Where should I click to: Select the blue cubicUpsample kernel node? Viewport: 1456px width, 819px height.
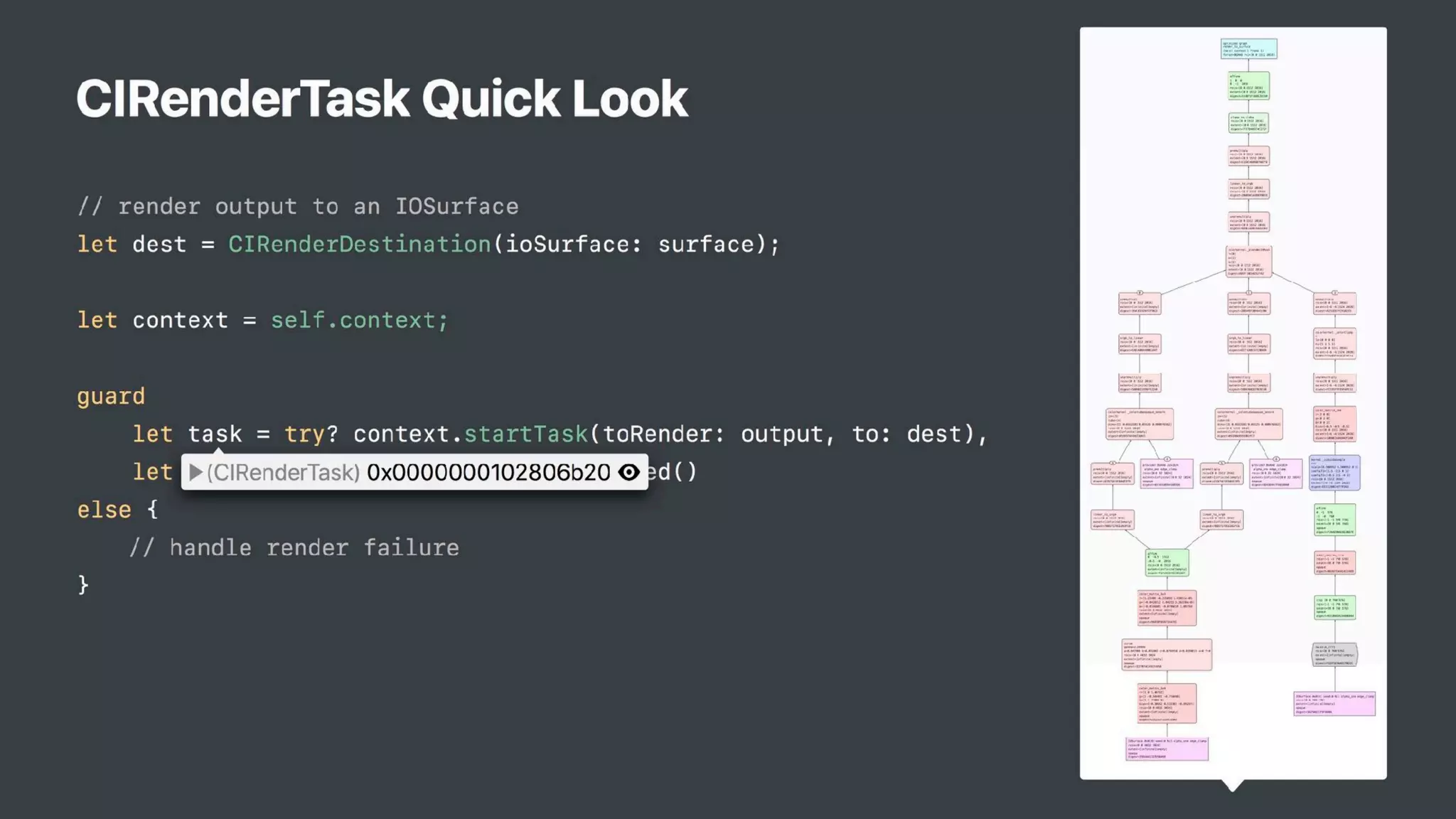pos(1334,473)
